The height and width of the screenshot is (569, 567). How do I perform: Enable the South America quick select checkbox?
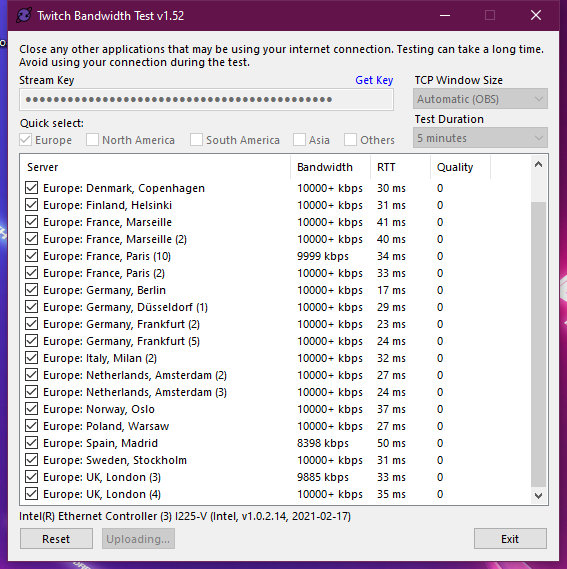[196, 140]
